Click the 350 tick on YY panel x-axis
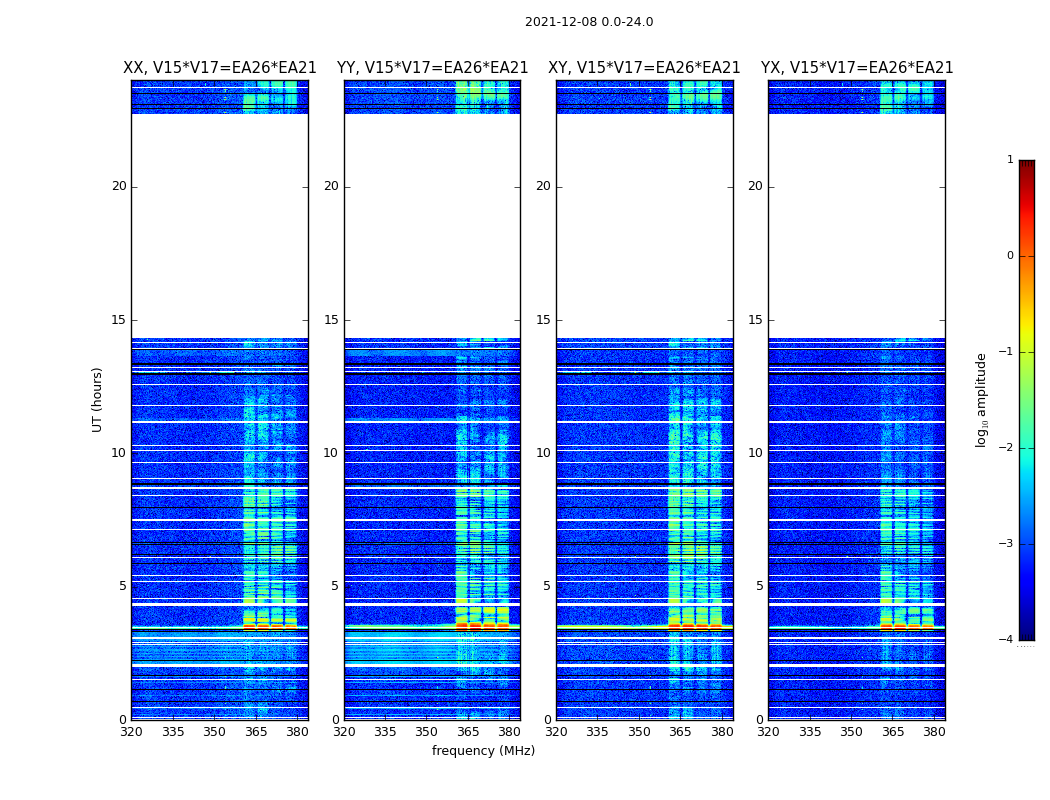 coord(426,732)
